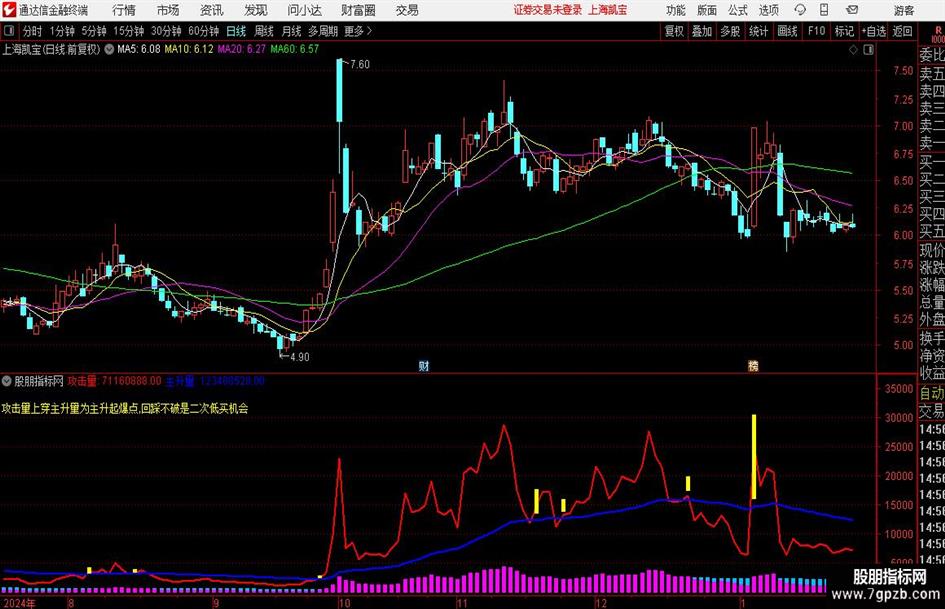Click 证券交易未登录 login notice
Image resolution: width=945 pixels, height=609 pixels.
(548, 10)
